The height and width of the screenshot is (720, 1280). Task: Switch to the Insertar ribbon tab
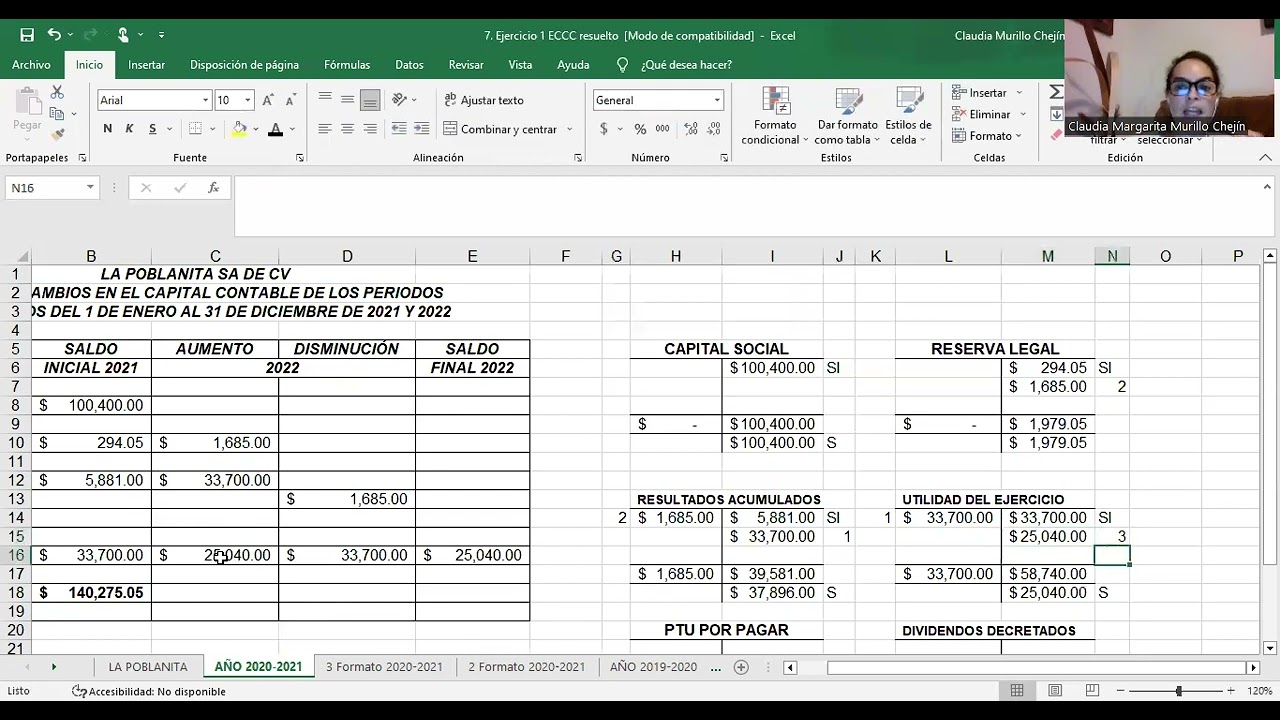tap(146, 65)
